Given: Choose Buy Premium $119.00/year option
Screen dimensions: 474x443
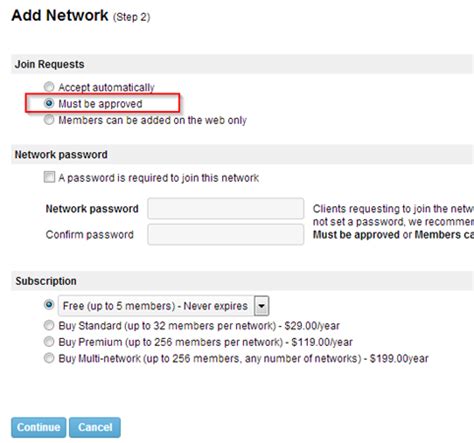Looking at the screenshot, I should pyautogui.click(x=49, y=341).
